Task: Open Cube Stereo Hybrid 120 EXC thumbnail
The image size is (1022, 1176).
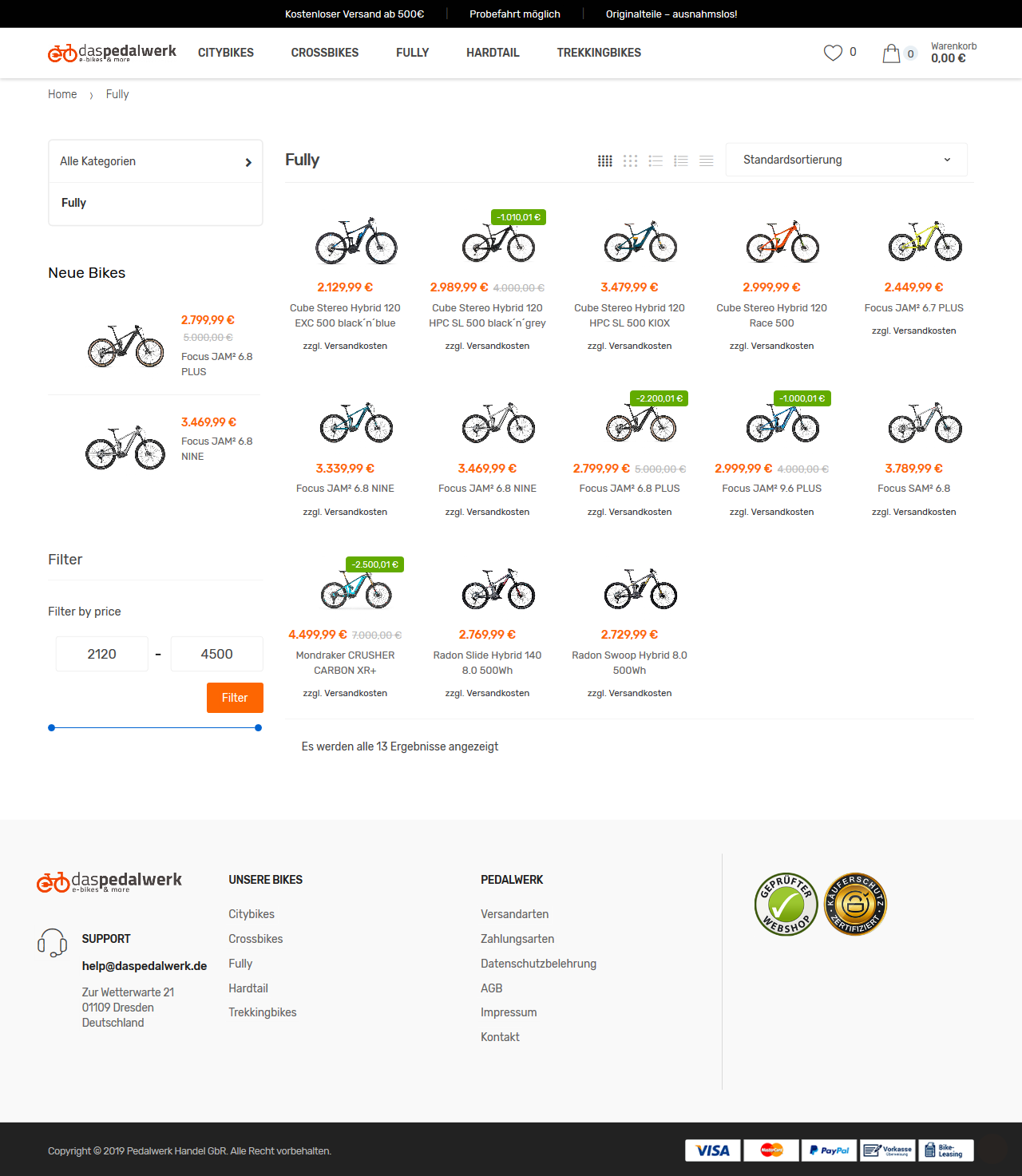Action: 356,241
